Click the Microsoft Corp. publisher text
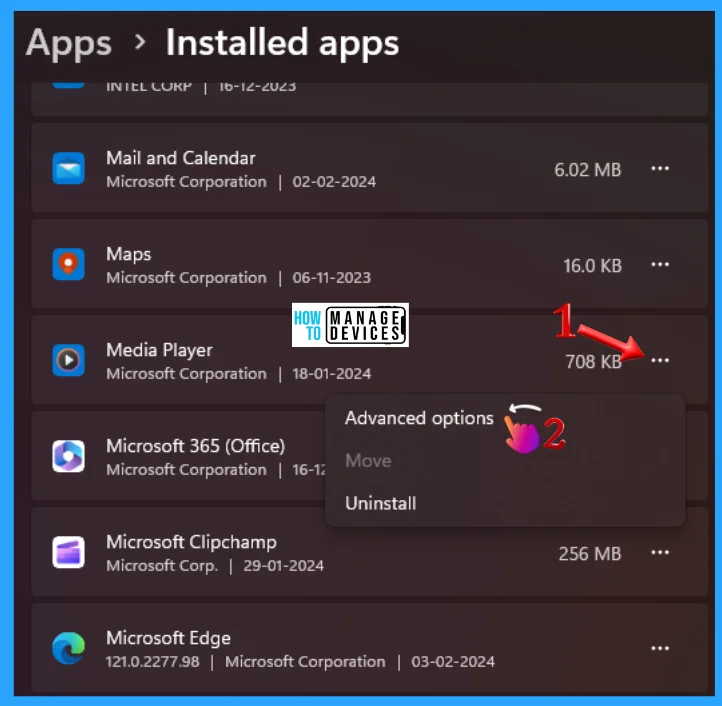The width and height of the screenshot is (722, 706). tap(162, 566)
